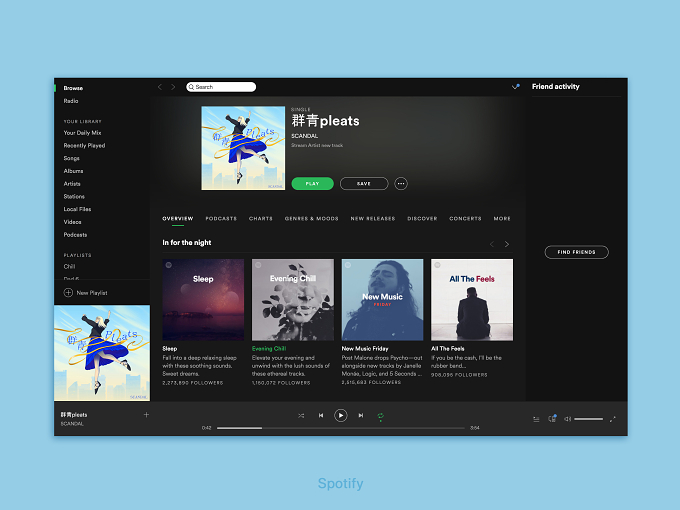
Task: Open the large pleats album cover
Action: tap(243, 148)
